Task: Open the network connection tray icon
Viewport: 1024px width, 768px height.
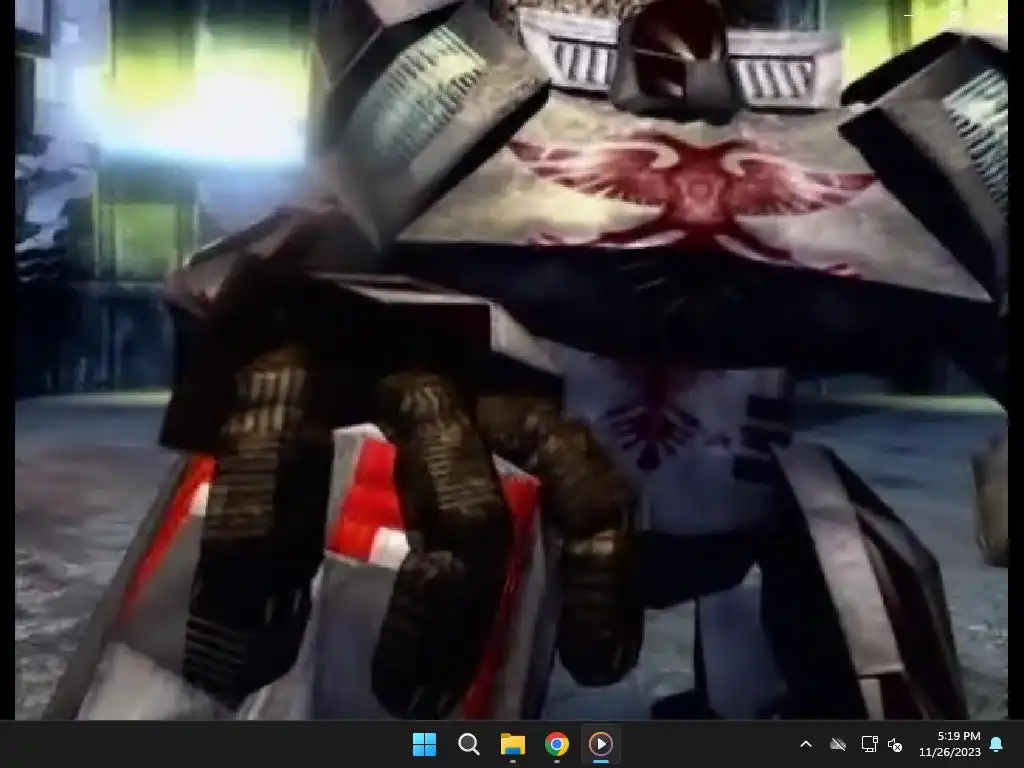Action: (869, 744)
